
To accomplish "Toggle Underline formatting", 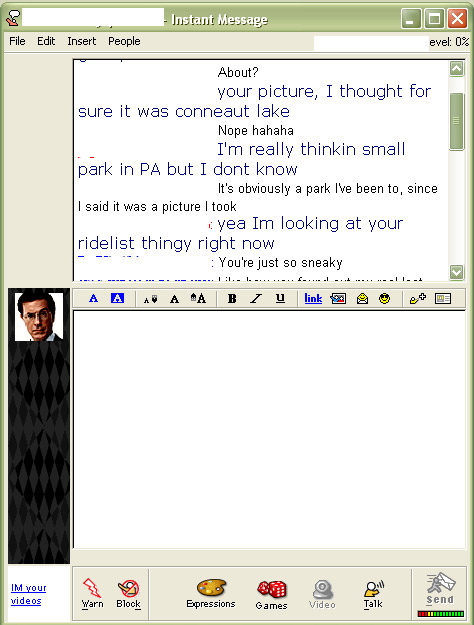I will [280, 298].
